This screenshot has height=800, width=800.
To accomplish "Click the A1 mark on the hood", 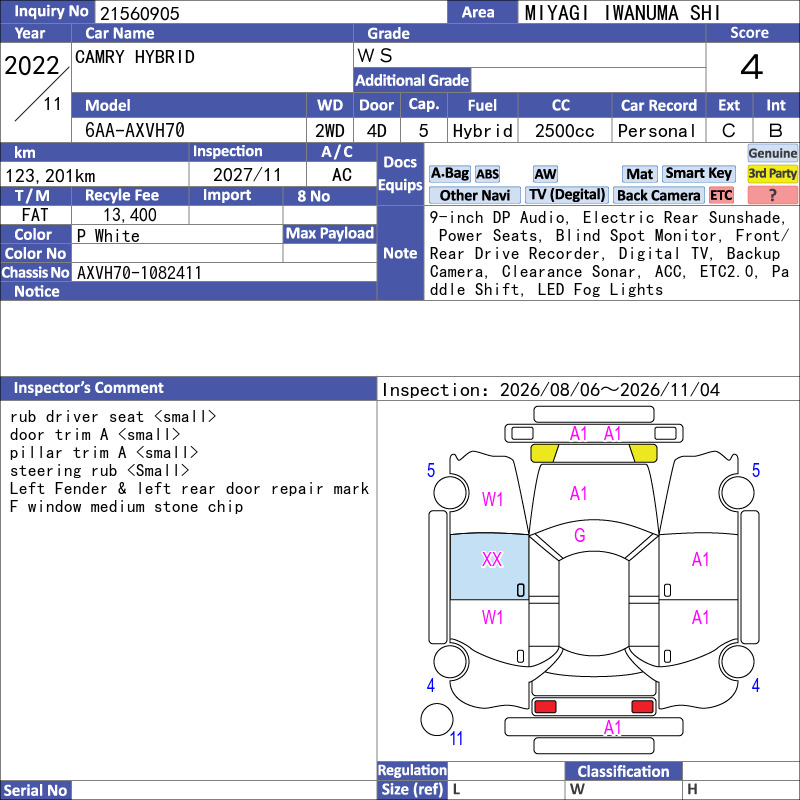I will click(579, 493).
